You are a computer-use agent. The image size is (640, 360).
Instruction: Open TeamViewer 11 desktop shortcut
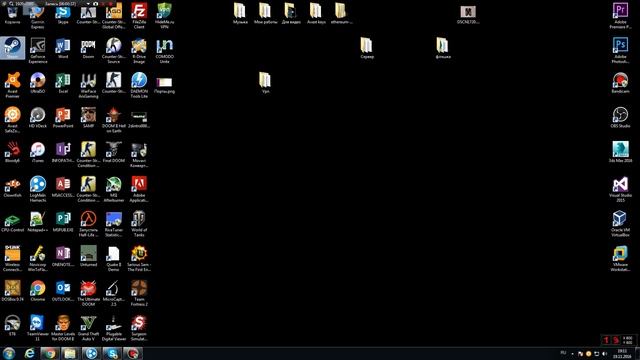[x=38, y=328]
